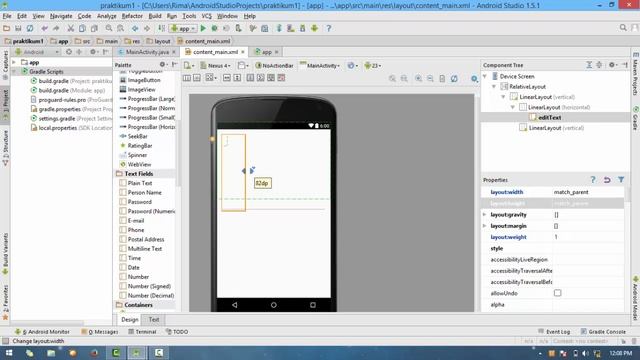Open the Gradle Console panel
Image resolution: width=640 pixels, height=360 pixels.
pos(603,332)
